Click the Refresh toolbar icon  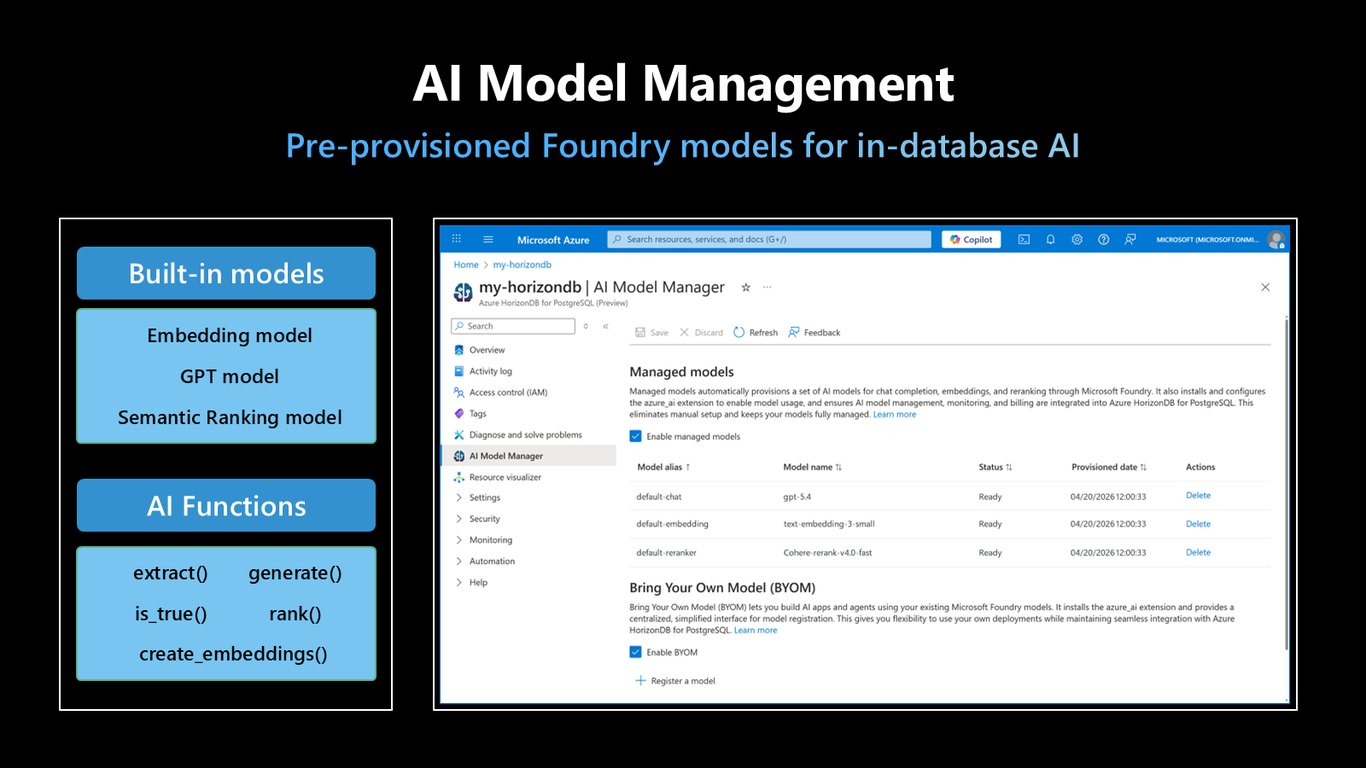point(739,332)
